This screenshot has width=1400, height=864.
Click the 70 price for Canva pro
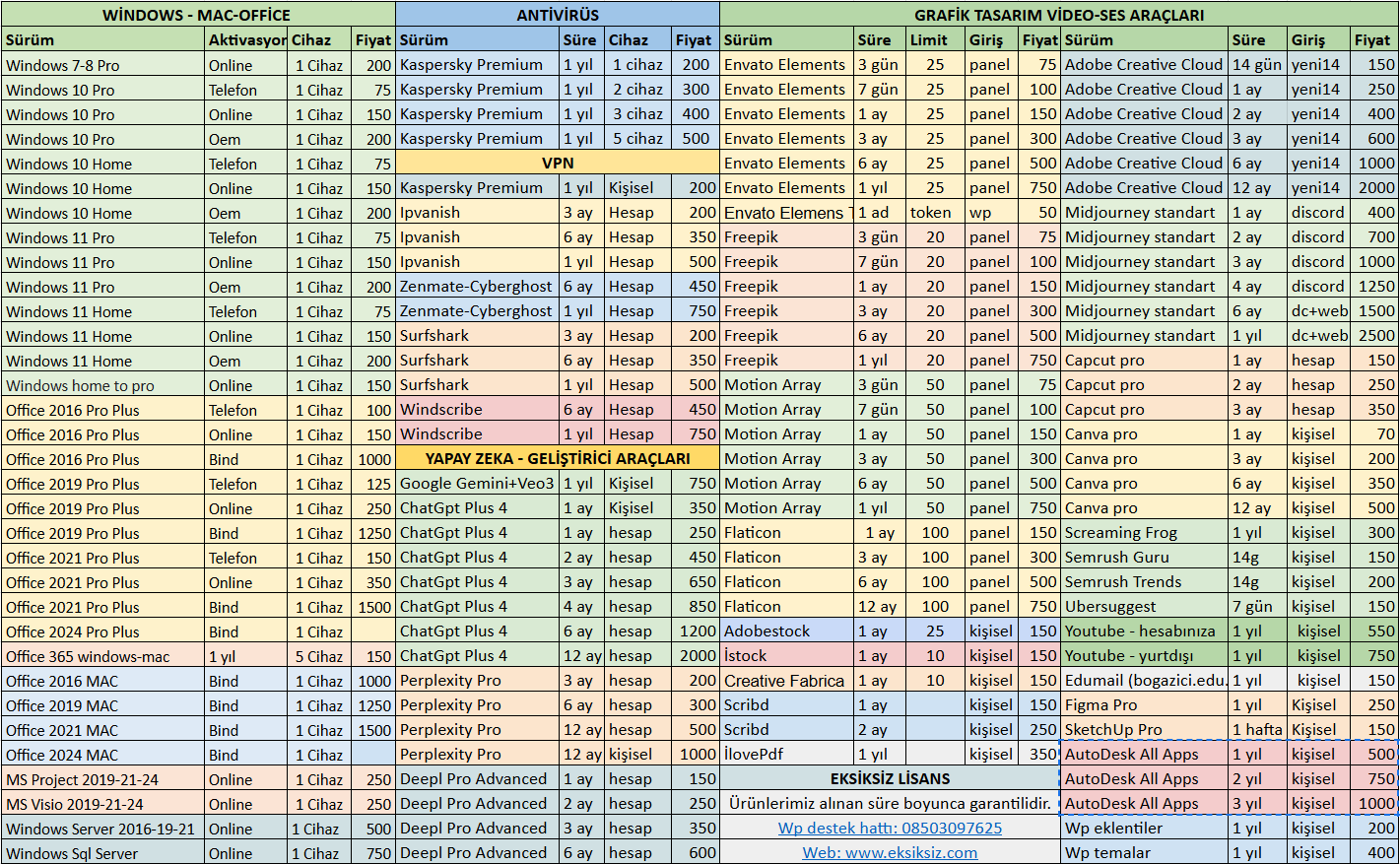(1375, 433)
